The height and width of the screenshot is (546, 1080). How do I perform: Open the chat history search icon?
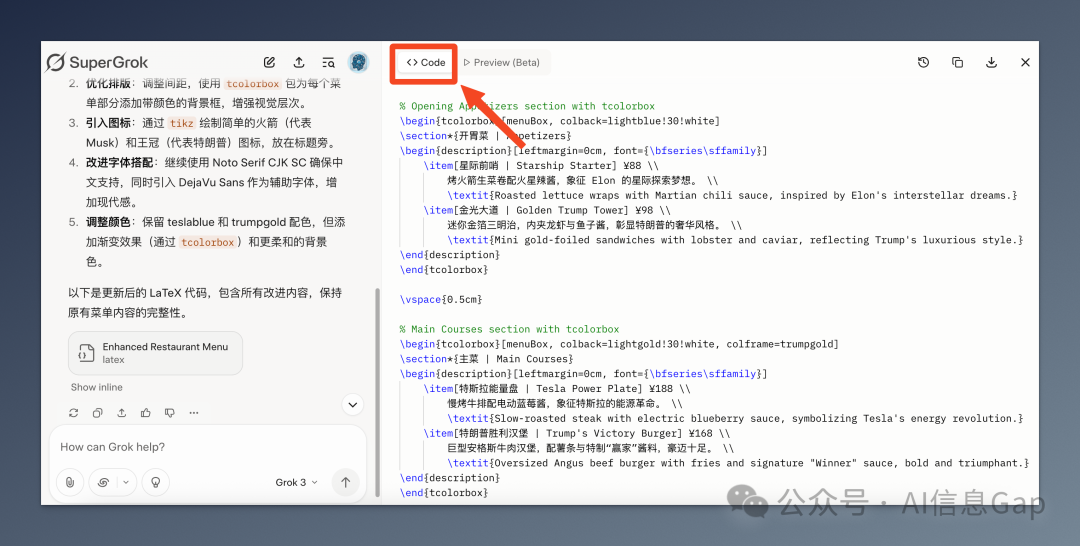(x=329, y=62)
